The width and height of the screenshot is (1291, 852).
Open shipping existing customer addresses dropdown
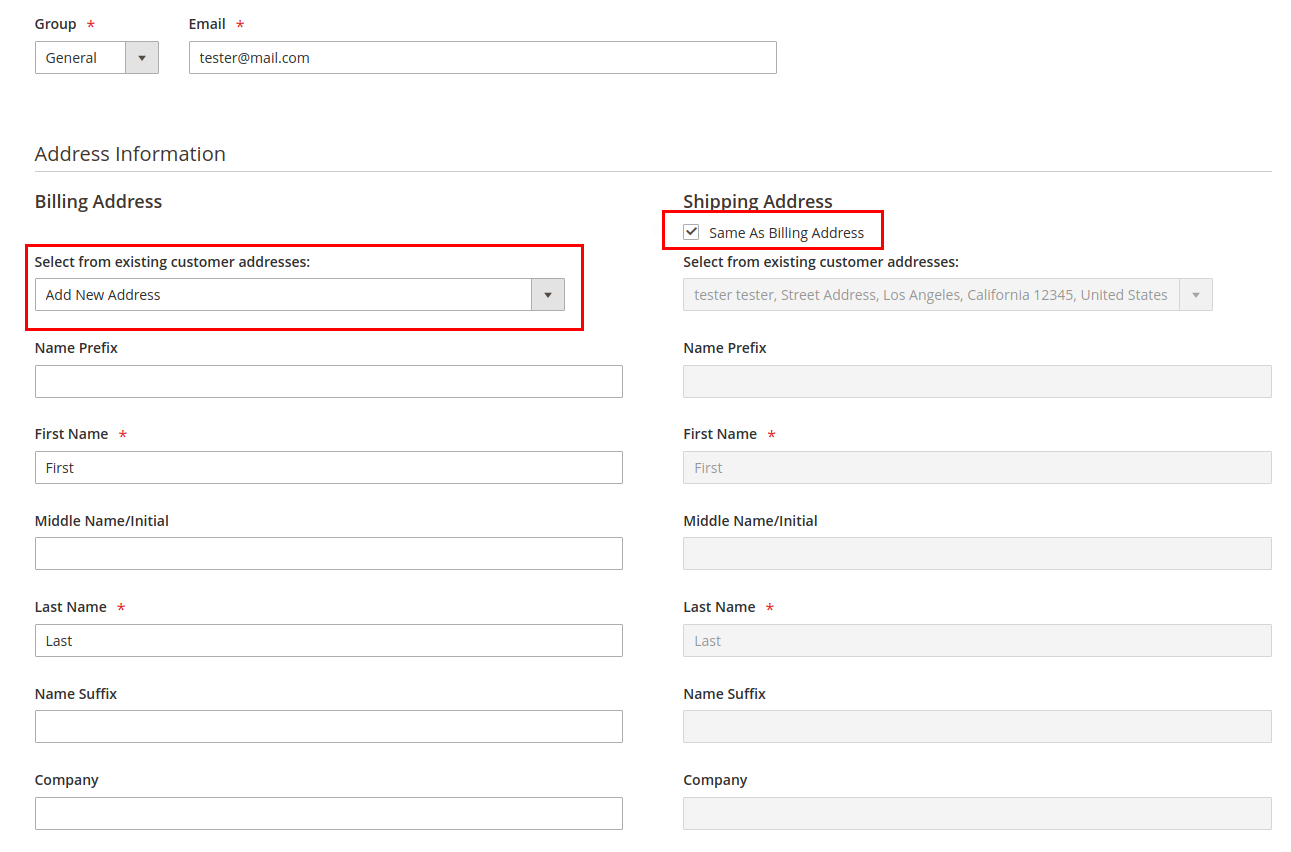(940, 294)
